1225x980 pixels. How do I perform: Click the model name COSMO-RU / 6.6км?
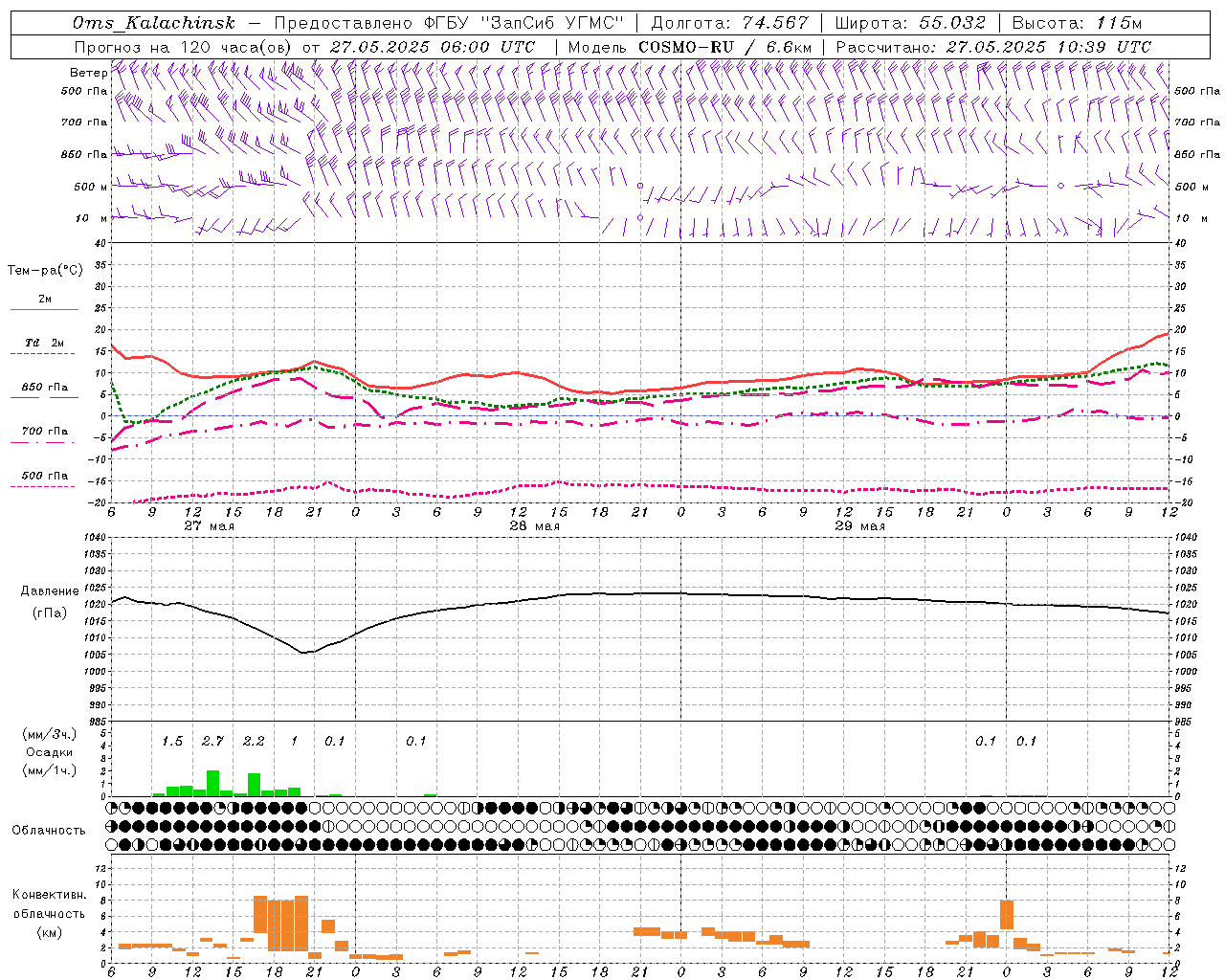pyautogui.click(x=724, y=46)
